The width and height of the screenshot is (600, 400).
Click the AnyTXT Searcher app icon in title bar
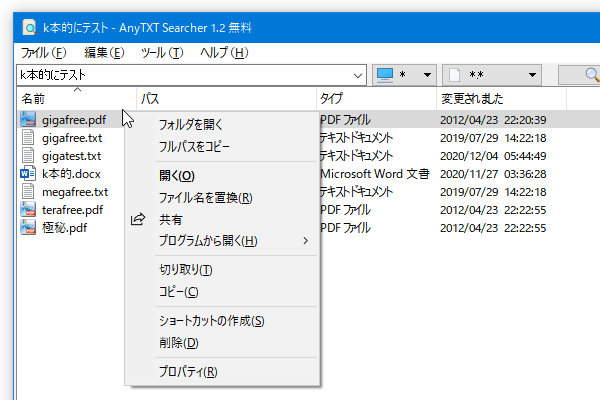click(x=29, y=28)
